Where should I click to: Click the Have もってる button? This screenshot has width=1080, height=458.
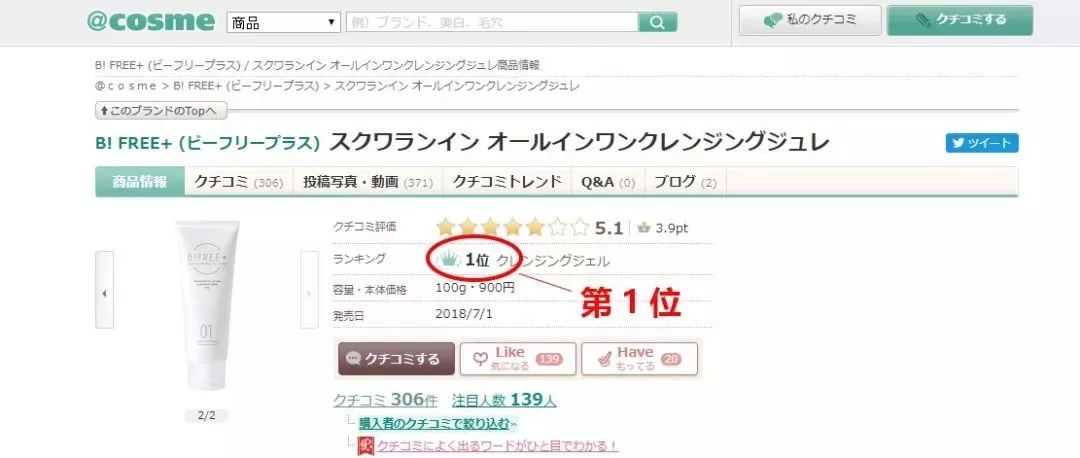(x=639, y=359)
